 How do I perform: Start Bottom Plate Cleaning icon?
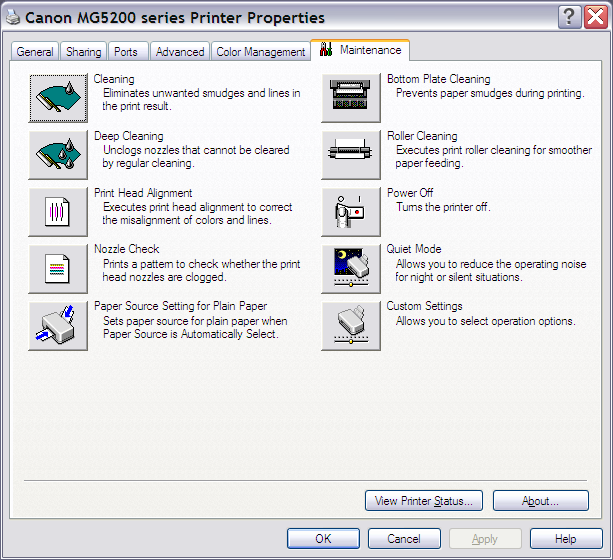[351, 98]
